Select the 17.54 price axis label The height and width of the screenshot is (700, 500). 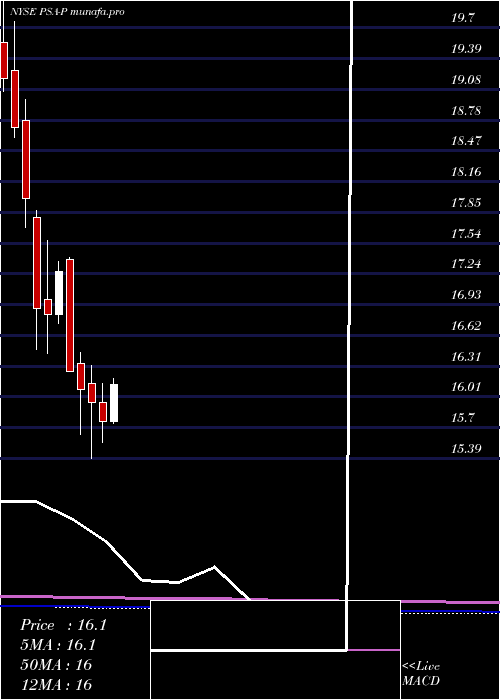pos(466,233)
